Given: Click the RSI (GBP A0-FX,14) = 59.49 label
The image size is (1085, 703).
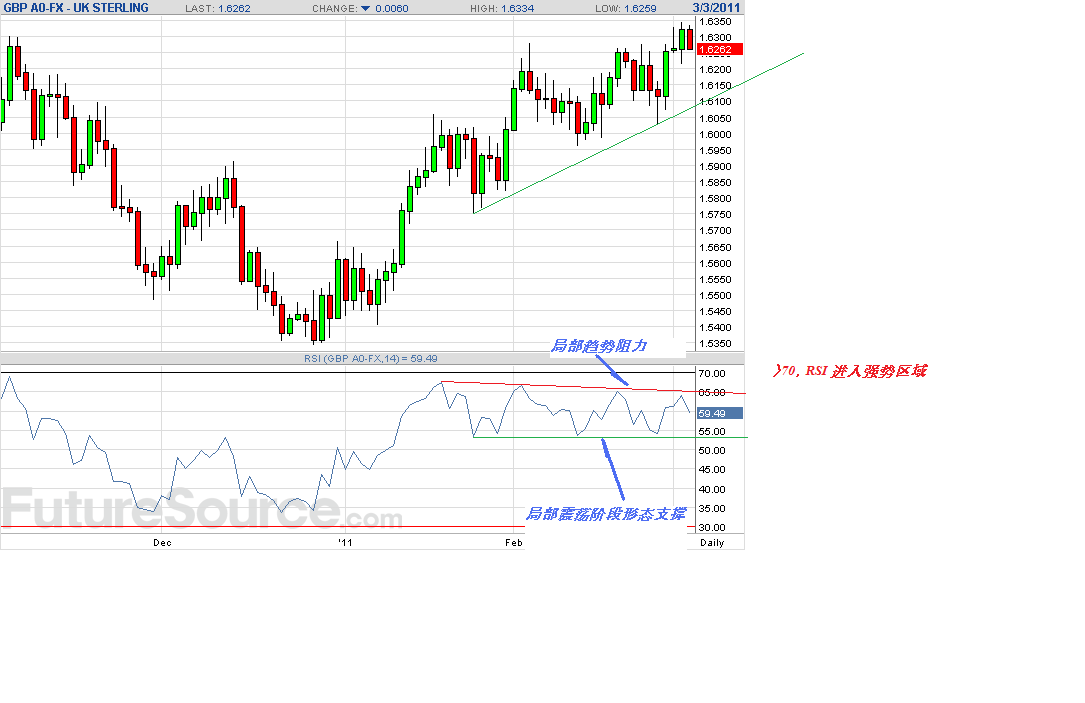Looking at the screenshot, I should tap(370, 358).
